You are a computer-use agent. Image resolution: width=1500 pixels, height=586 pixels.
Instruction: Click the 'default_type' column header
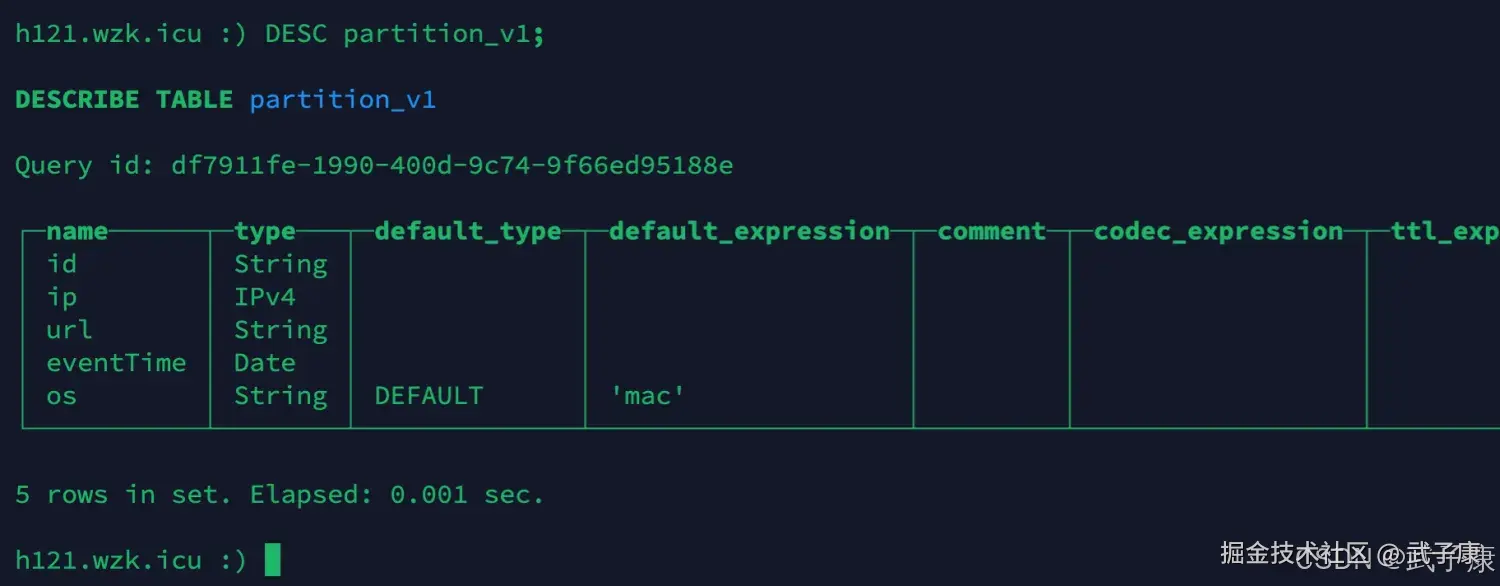[x=467, y=231]
